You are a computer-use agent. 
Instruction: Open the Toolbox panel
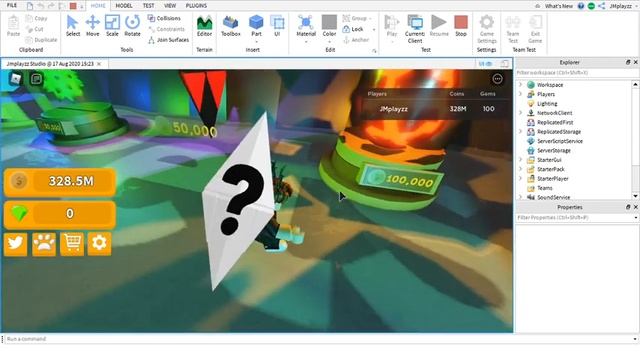(x=231, y=26)
